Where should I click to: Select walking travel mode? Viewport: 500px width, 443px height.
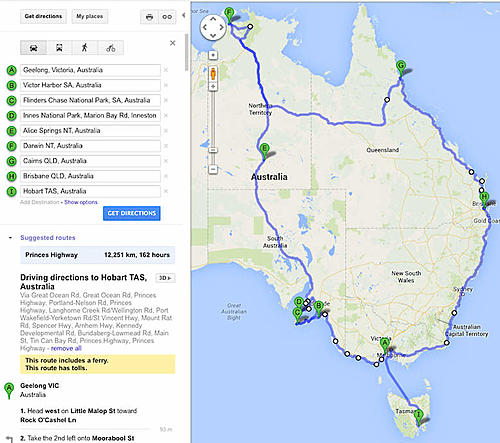(85, 48)
